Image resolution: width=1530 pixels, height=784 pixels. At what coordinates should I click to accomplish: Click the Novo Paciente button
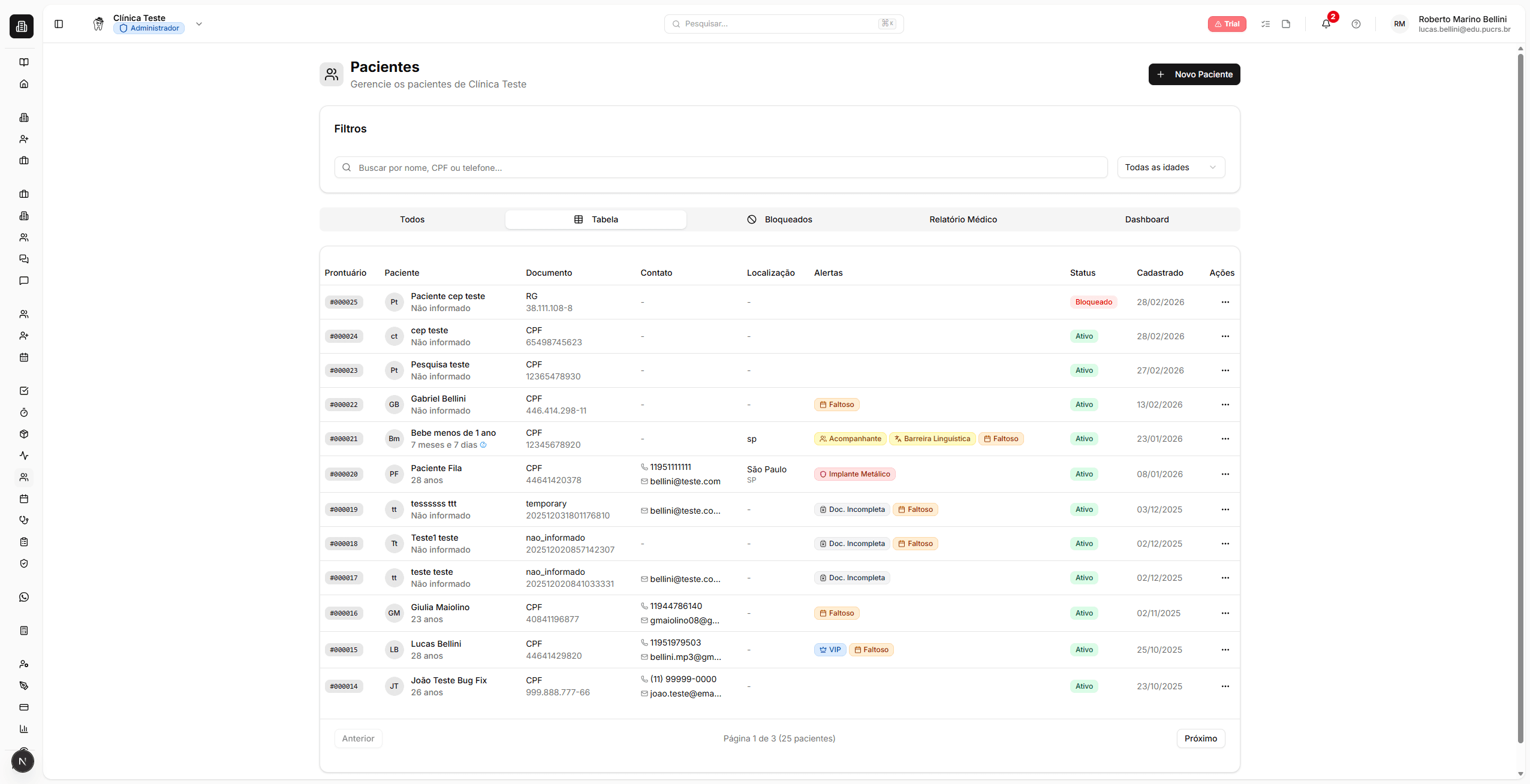click(x=1194, y=74)
